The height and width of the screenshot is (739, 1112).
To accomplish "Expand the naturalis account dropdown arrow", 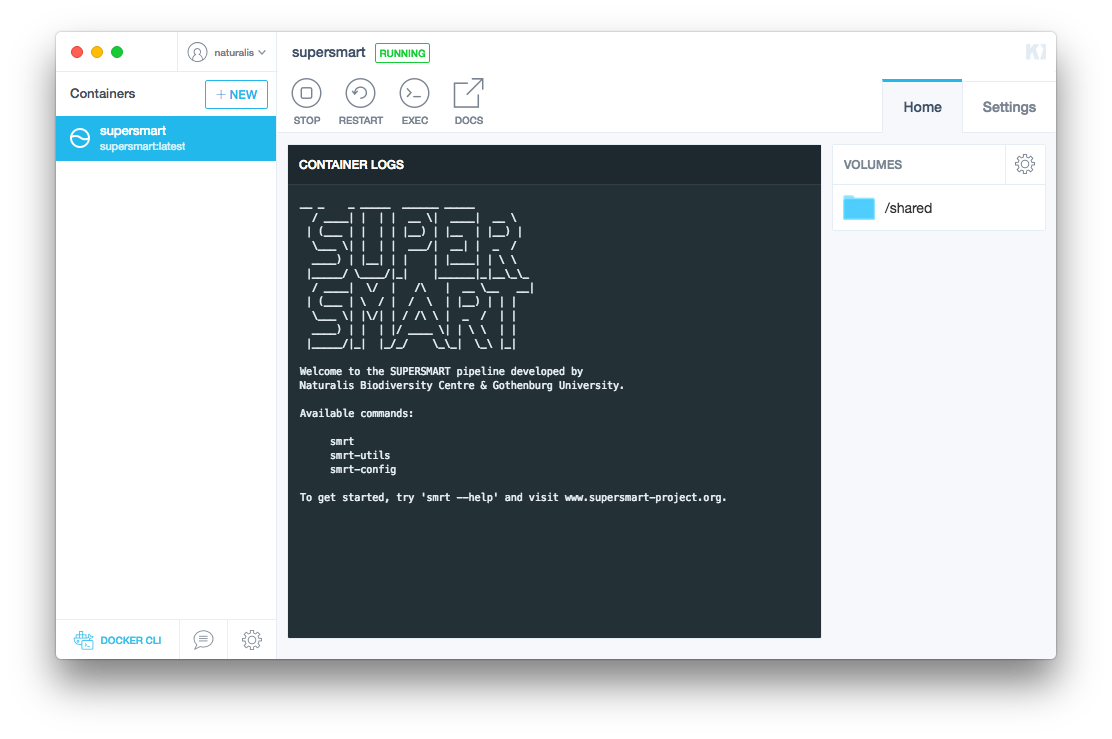I will pos(262,52).
